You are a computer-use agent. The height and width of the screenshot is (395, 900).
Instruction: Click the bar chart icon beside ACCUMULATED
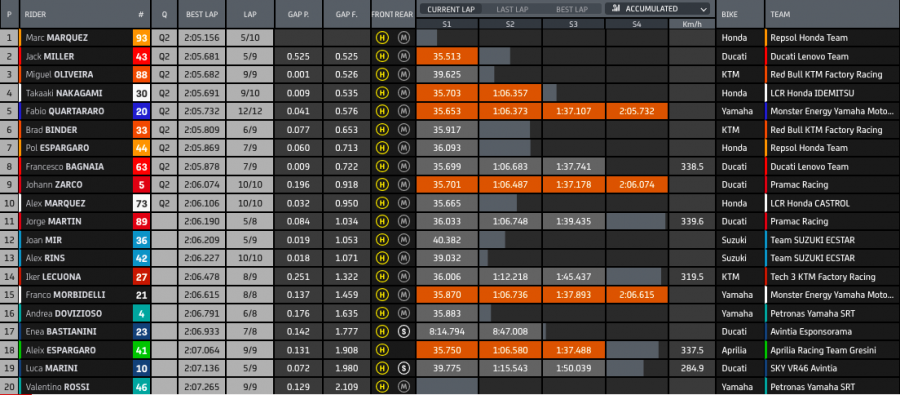(x=616, y=9)
